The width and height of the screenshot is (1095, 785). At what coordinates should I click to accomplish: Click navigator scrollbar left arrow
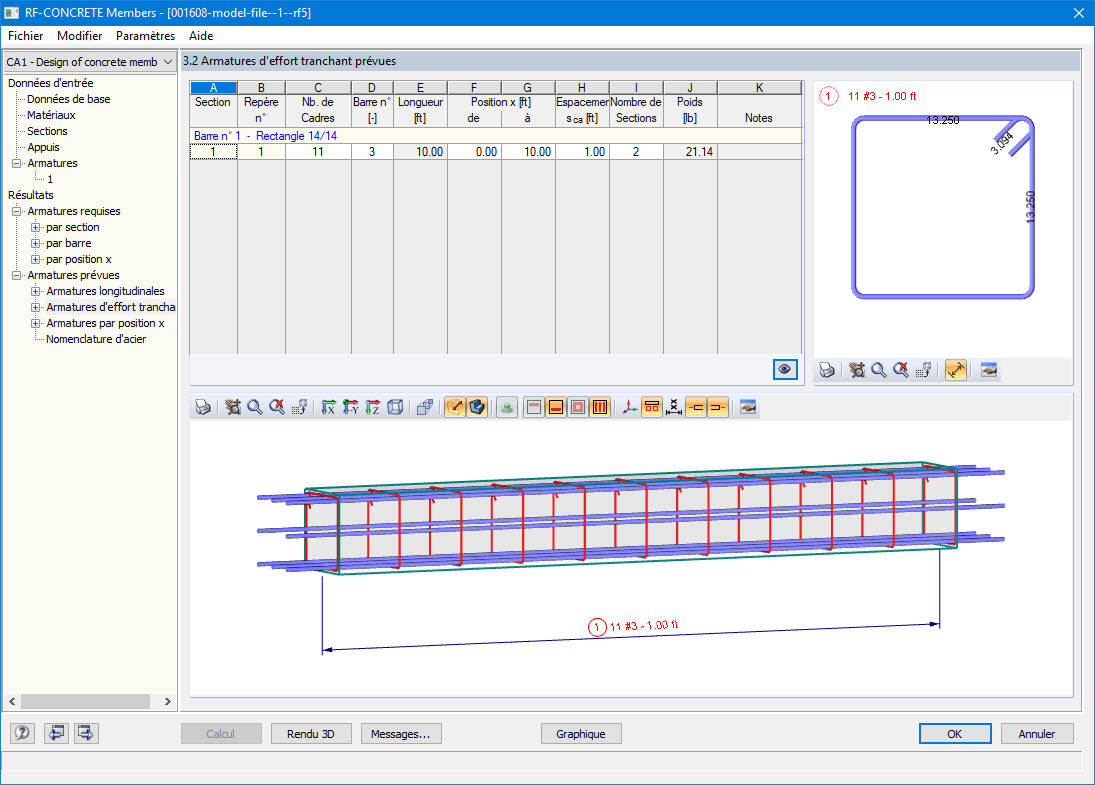tap(12, 701)
